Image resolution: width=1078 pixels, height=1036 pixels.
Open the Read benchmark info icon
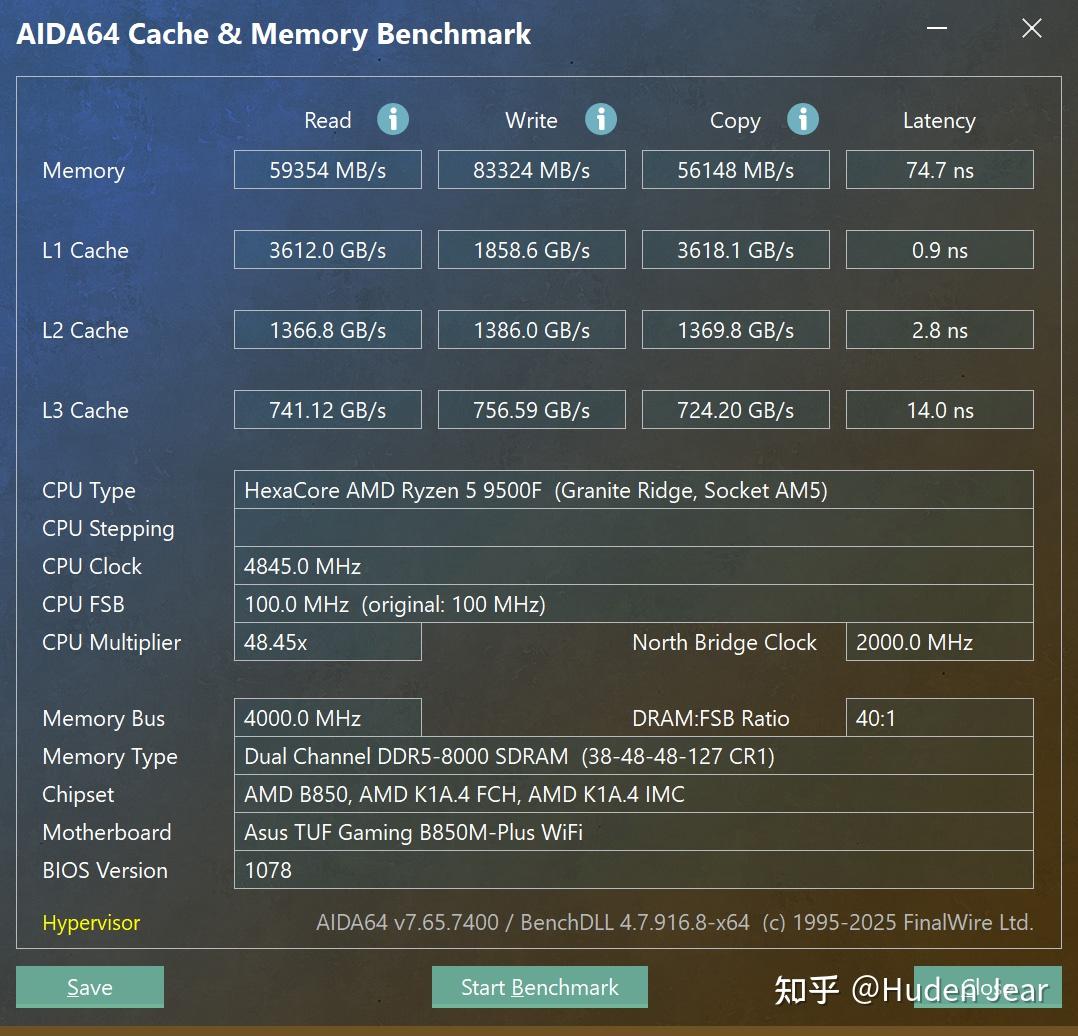392,119
